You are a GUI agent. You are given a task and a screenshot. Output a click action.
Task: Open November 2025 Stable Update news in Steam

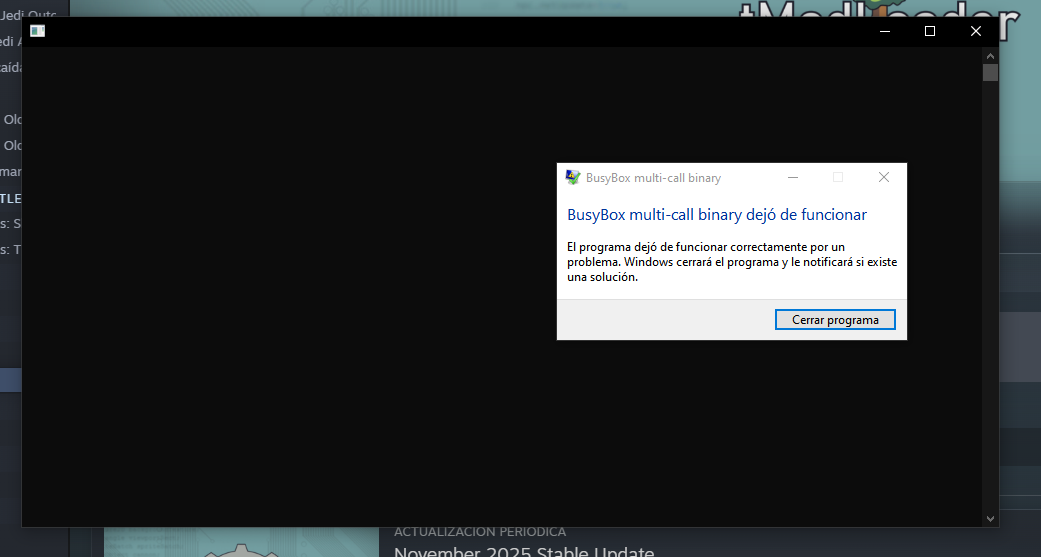click(524, 551)
